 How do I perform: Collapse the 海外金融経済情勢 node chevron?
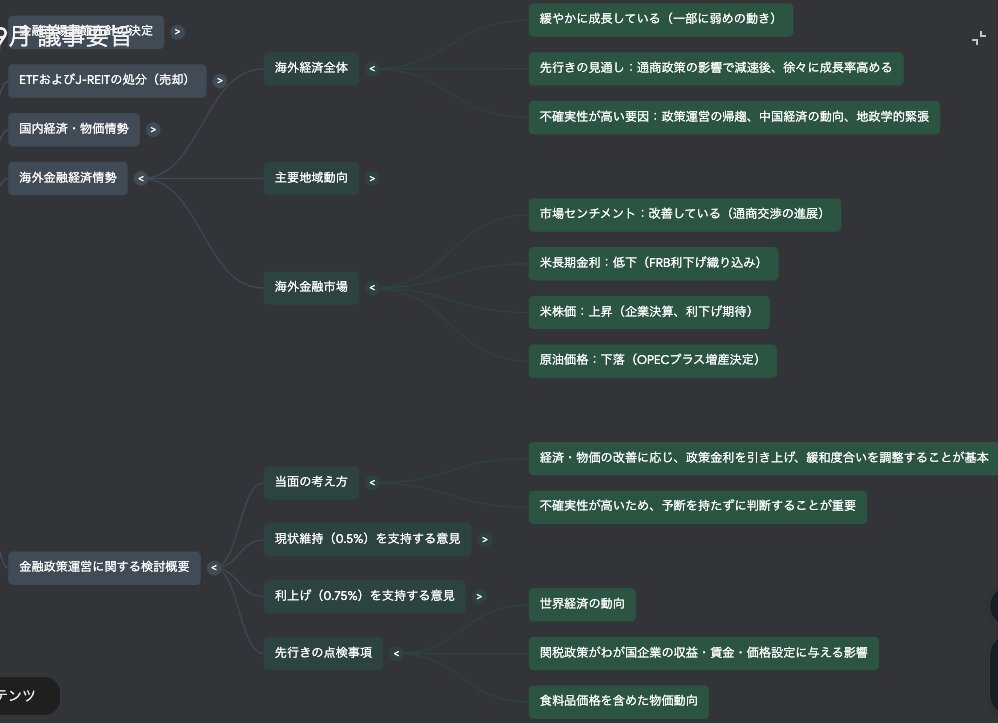(140, 179)
